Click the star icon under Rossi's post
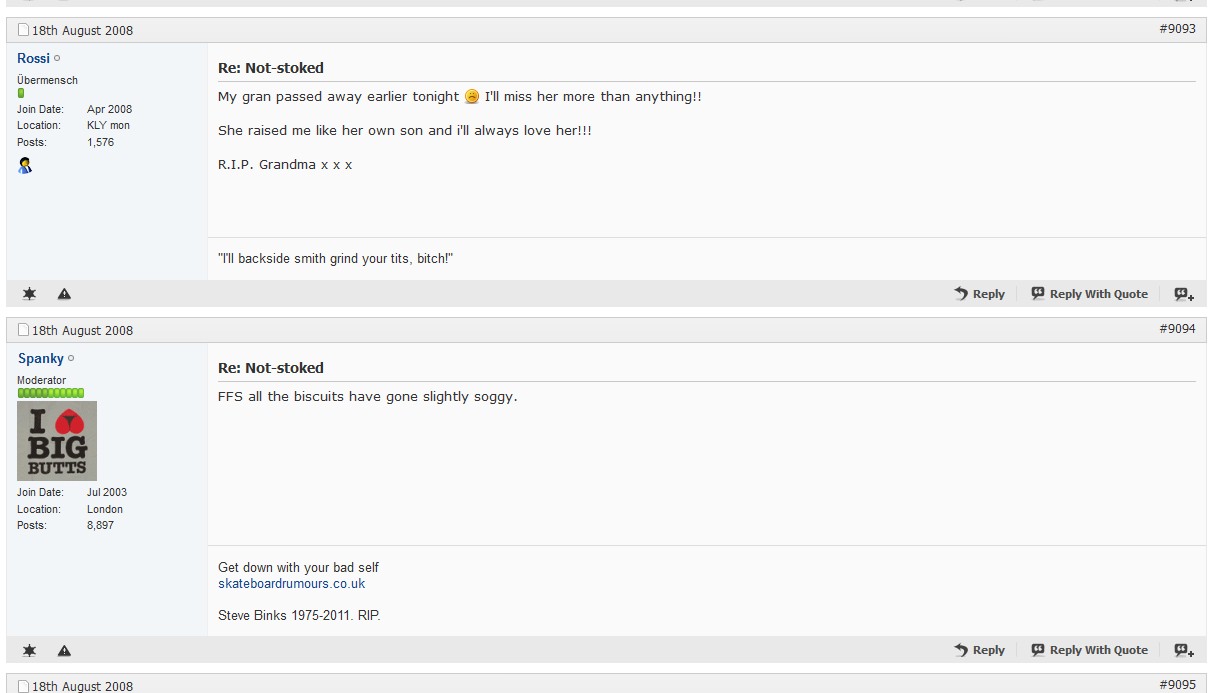Screen dimensions: 1211x693 29,294
